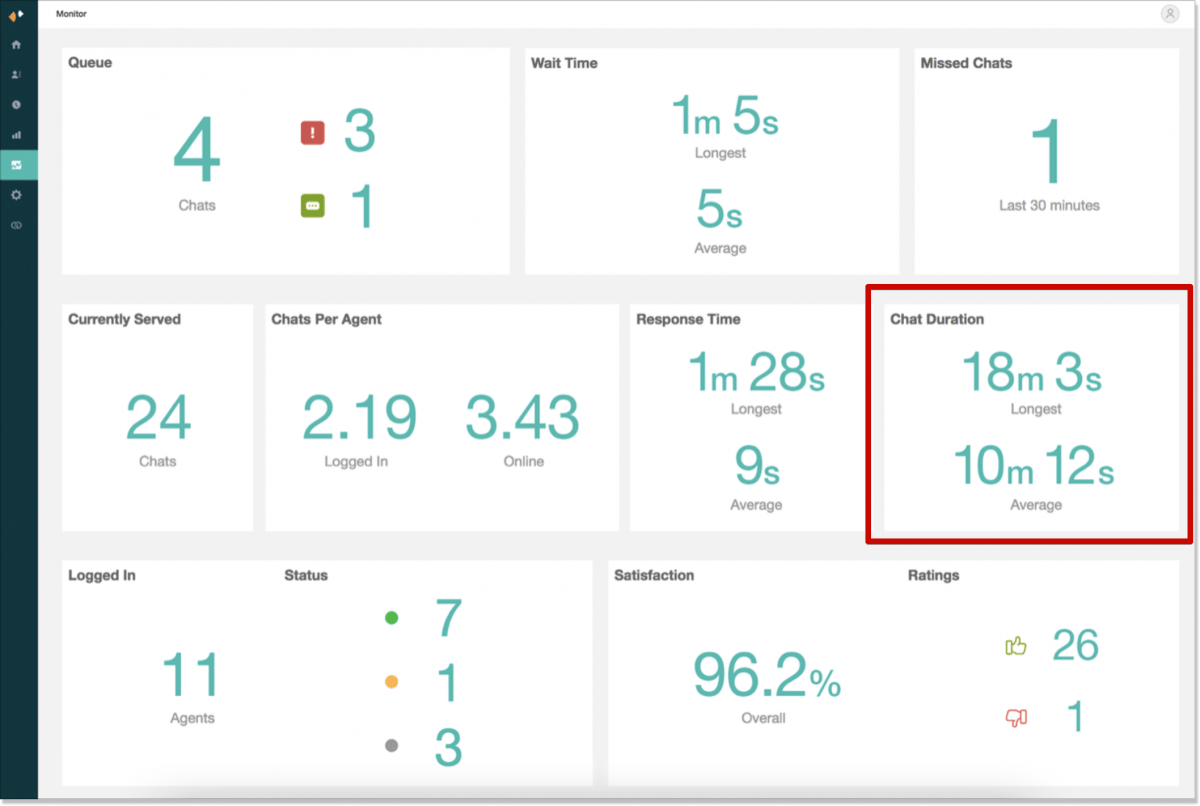Image resolution: width=1200 pixels, height=806 pixels.
Task: Open the Home icon in the sidebar
Action: (16, 44)
